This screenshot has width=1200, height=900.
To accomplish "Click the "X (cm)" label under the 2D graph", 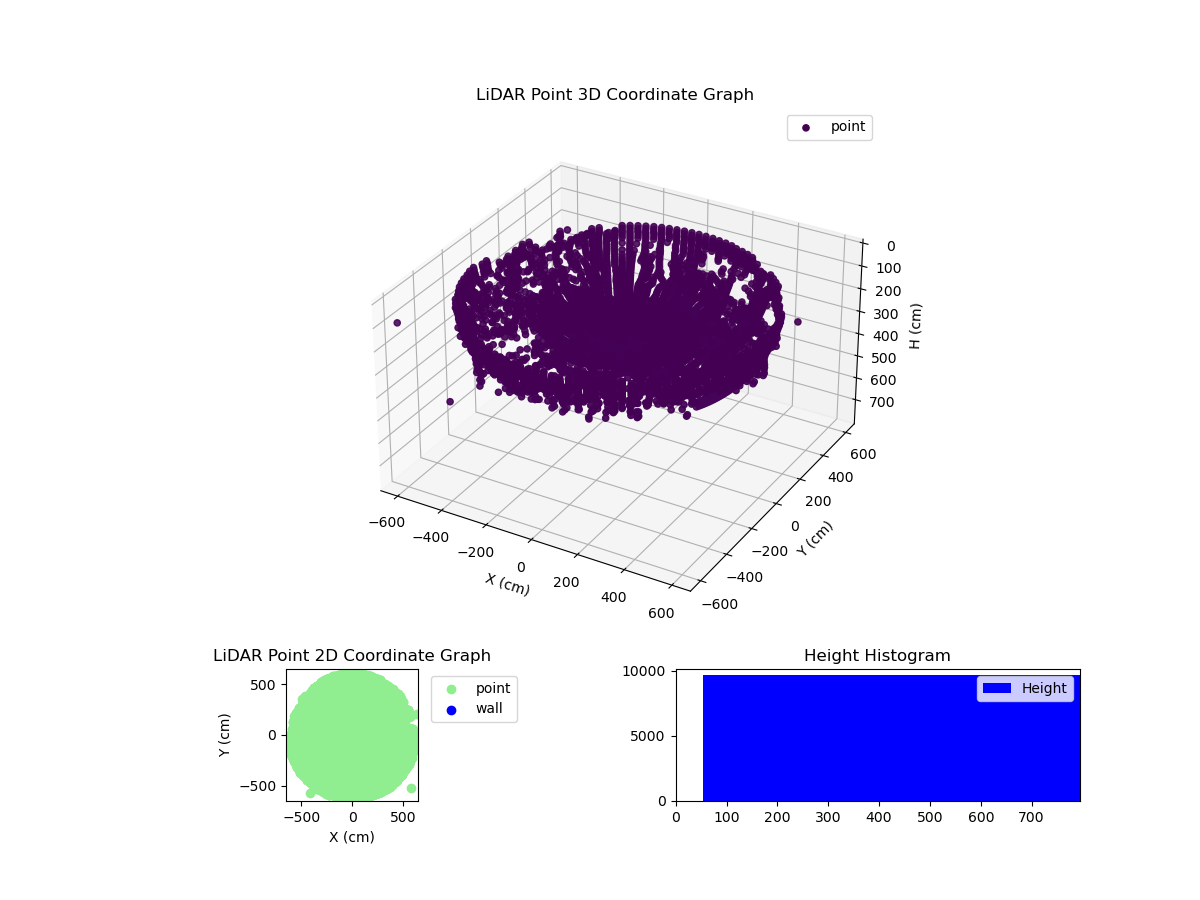I will pyautogui.click(x=352, y=837).
